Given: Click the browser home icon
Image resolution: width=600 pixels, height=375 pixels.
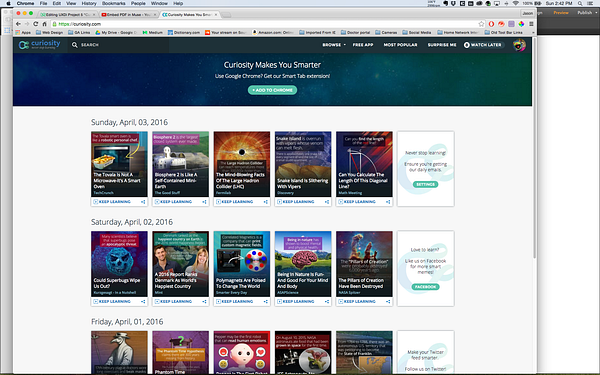Looking at the screenshot, I should click(44, 24).
